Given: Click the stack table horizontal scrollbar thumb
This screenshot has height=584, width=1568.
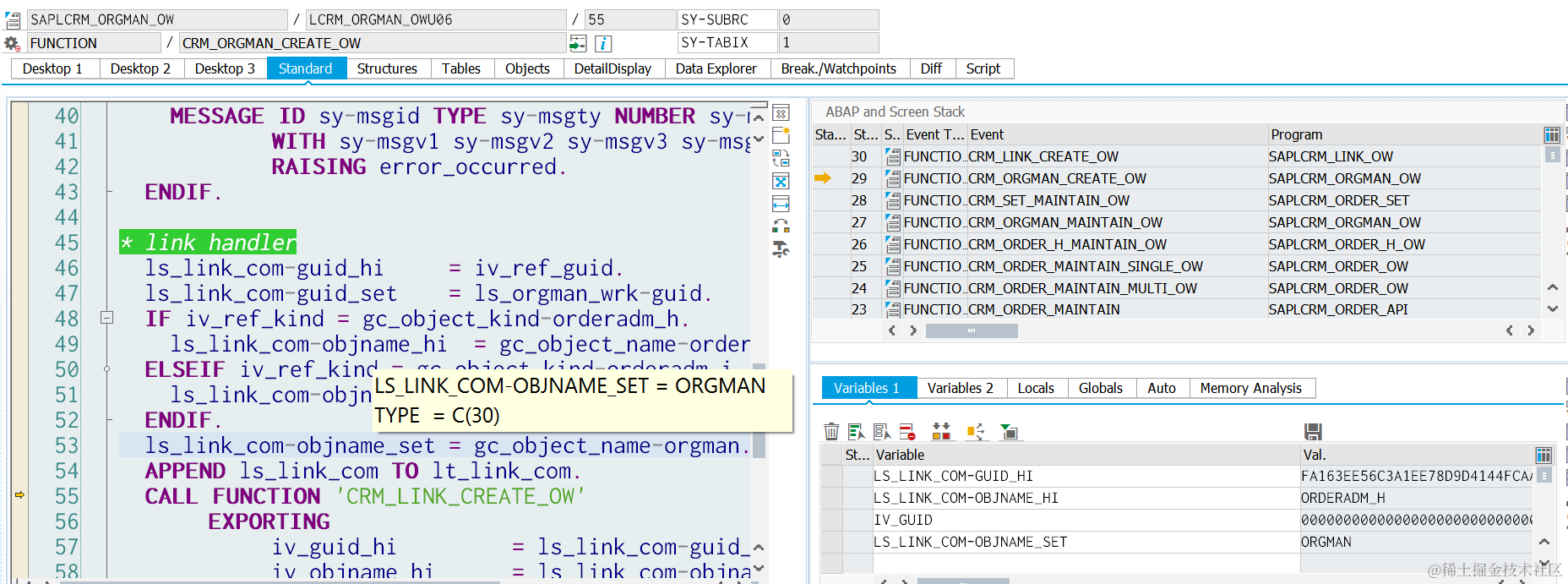Looking at the screenshot, I should [972, 330].
